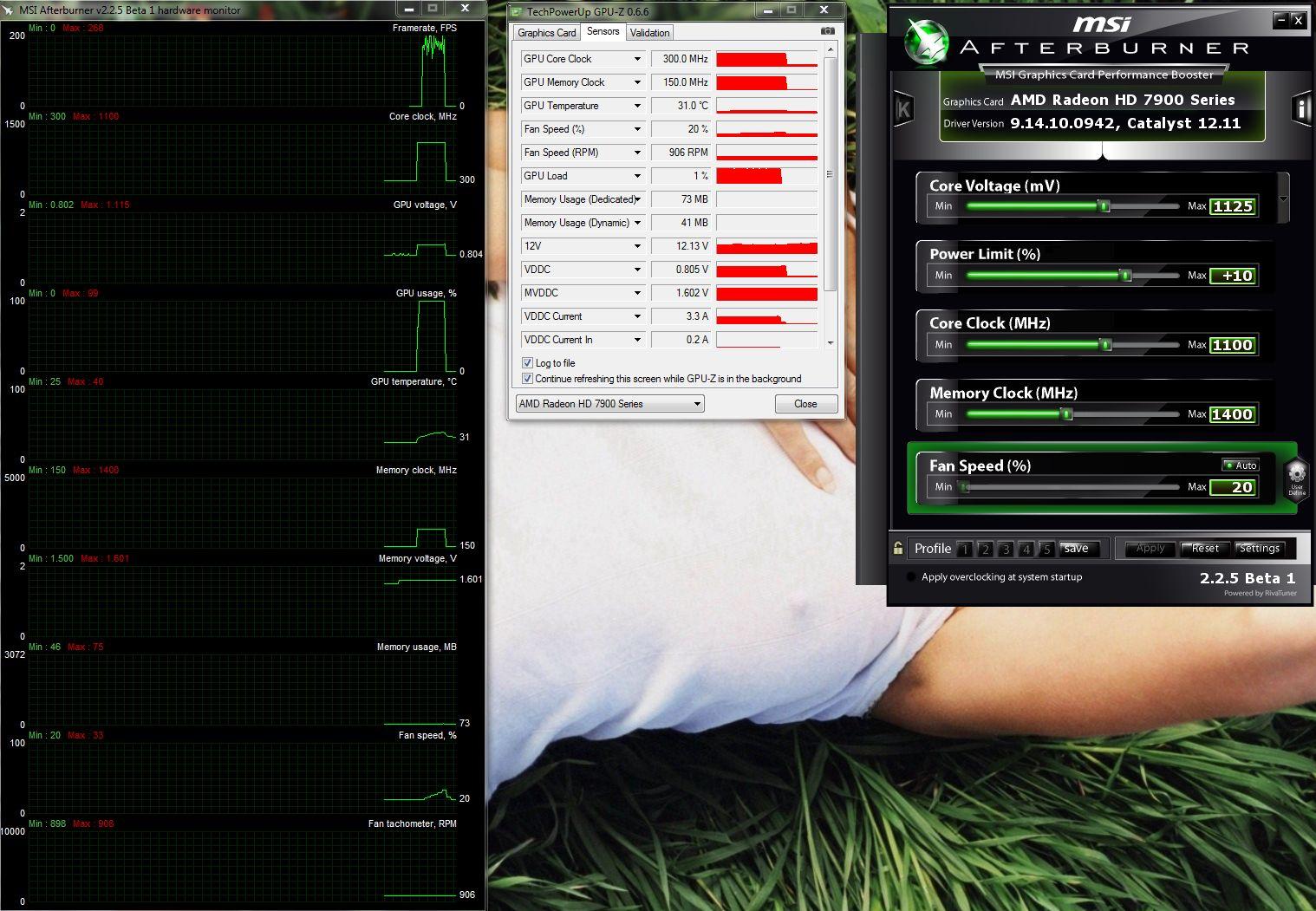Launch MSI Kombustor via the K icon
The image size is (1316, 911).
point(904,109)
